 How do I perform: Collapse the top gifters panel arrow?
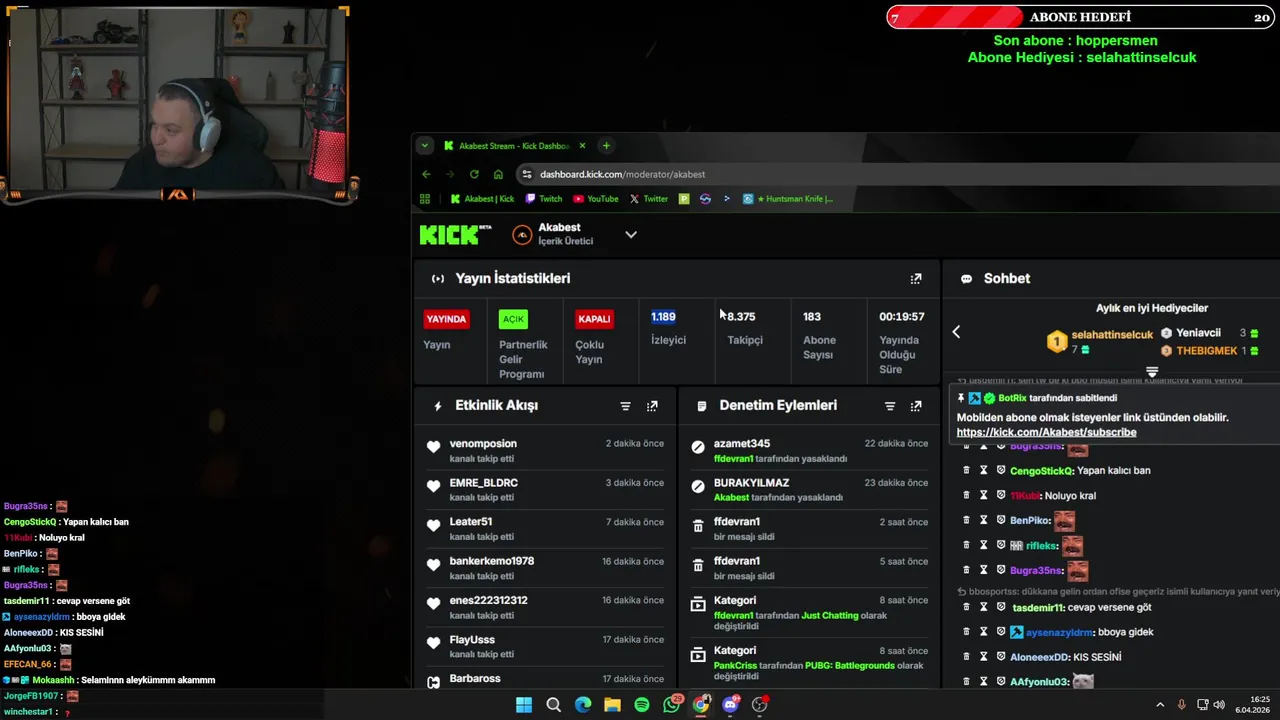point(956,332)
